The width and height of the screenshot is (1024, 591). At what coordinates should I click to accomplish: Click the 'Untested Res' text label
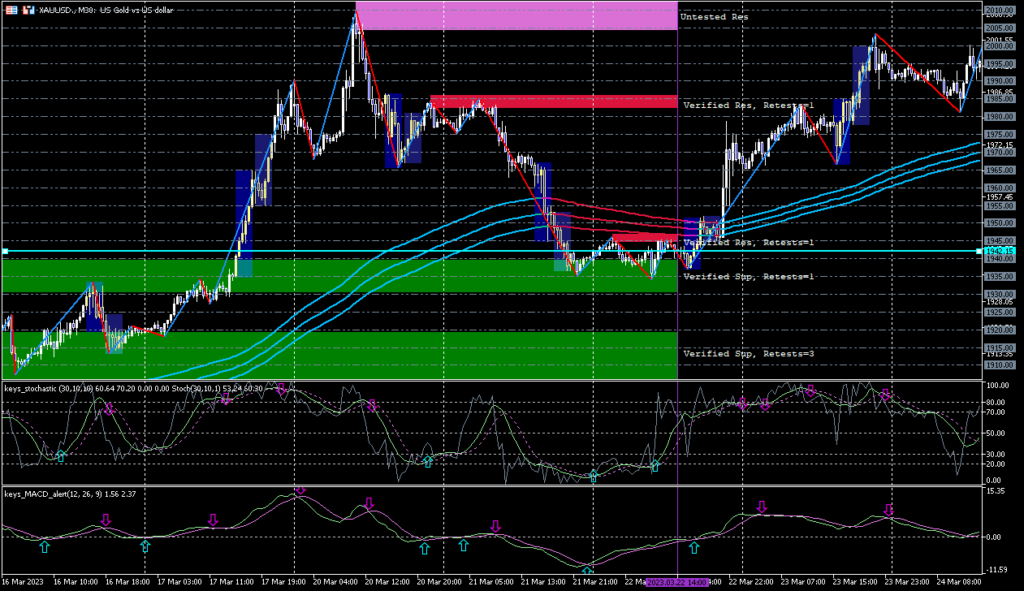(713, 18)
